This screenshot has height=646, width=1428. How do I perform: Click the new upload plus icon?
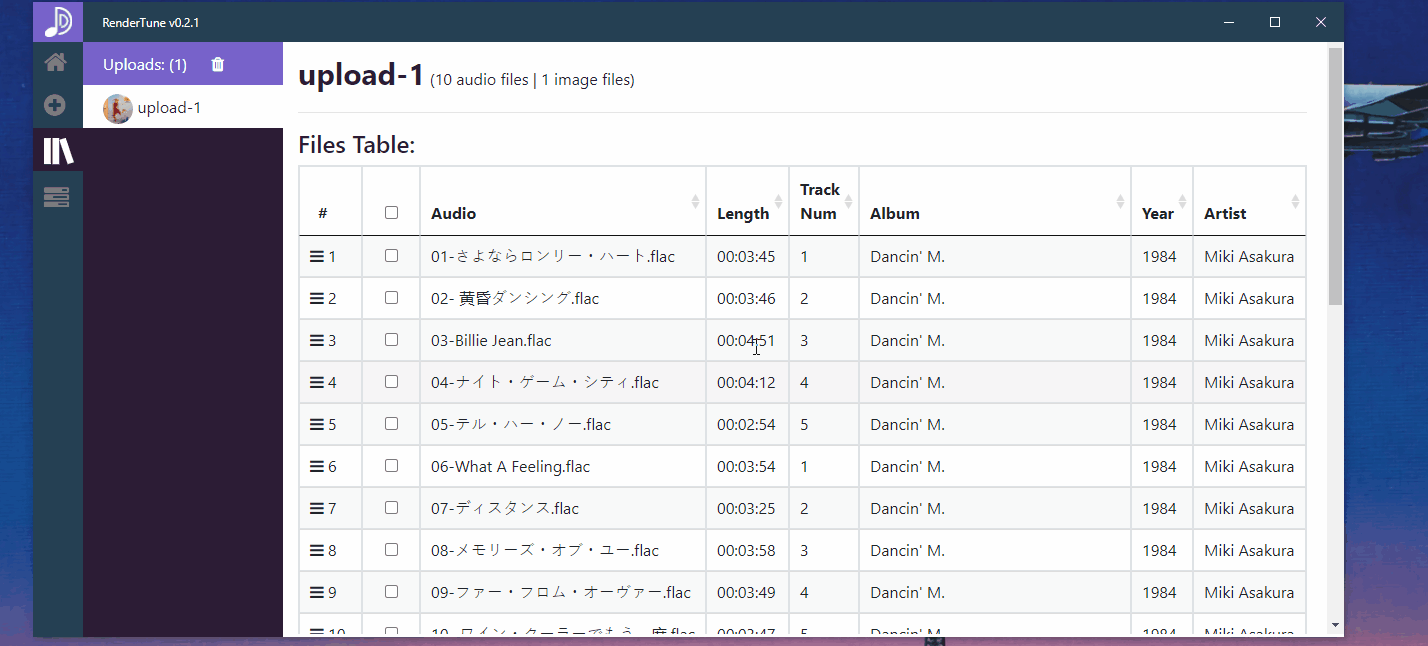56,105
